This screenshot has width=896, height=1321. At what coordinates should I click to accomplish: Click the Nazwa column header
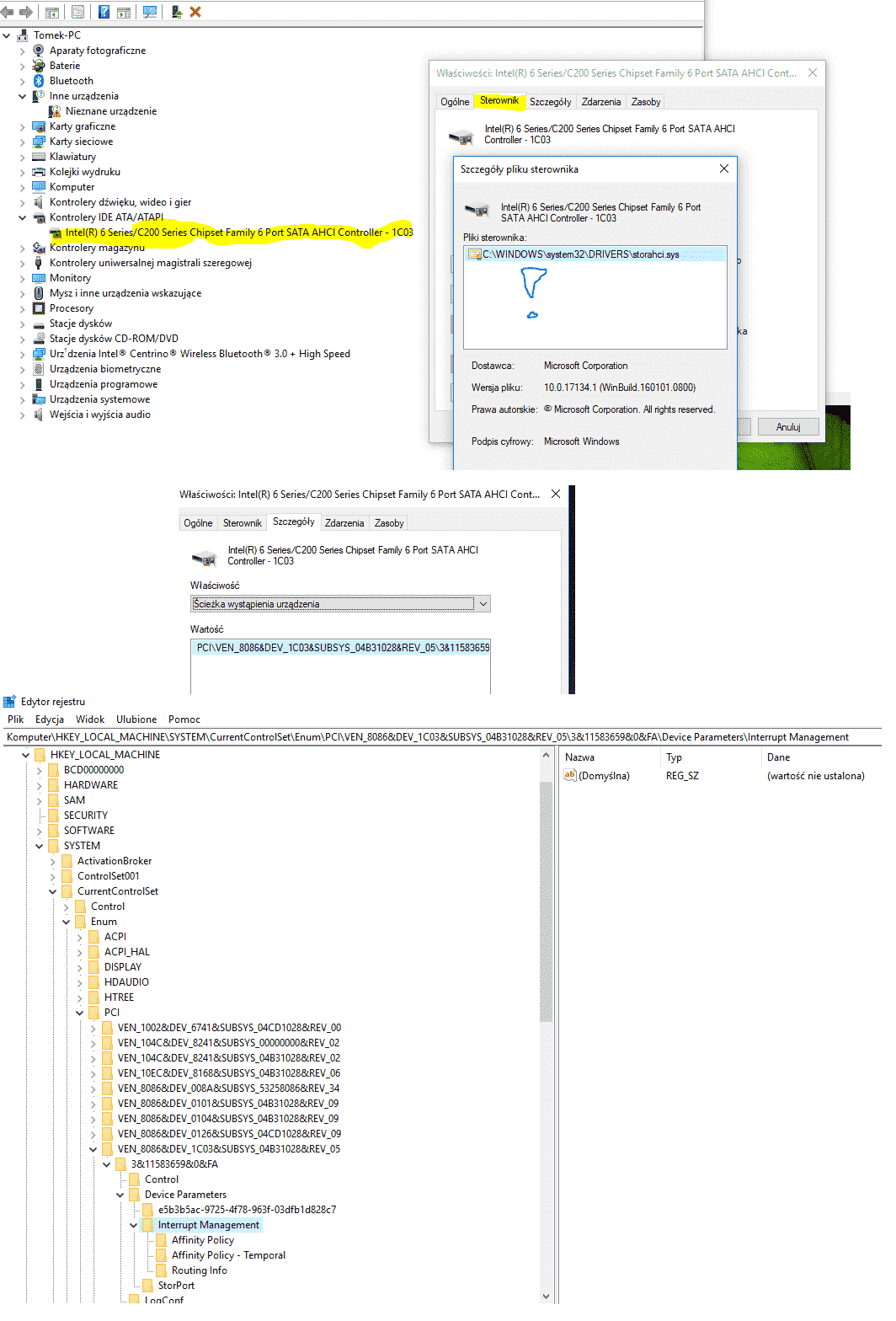[579, 757]
